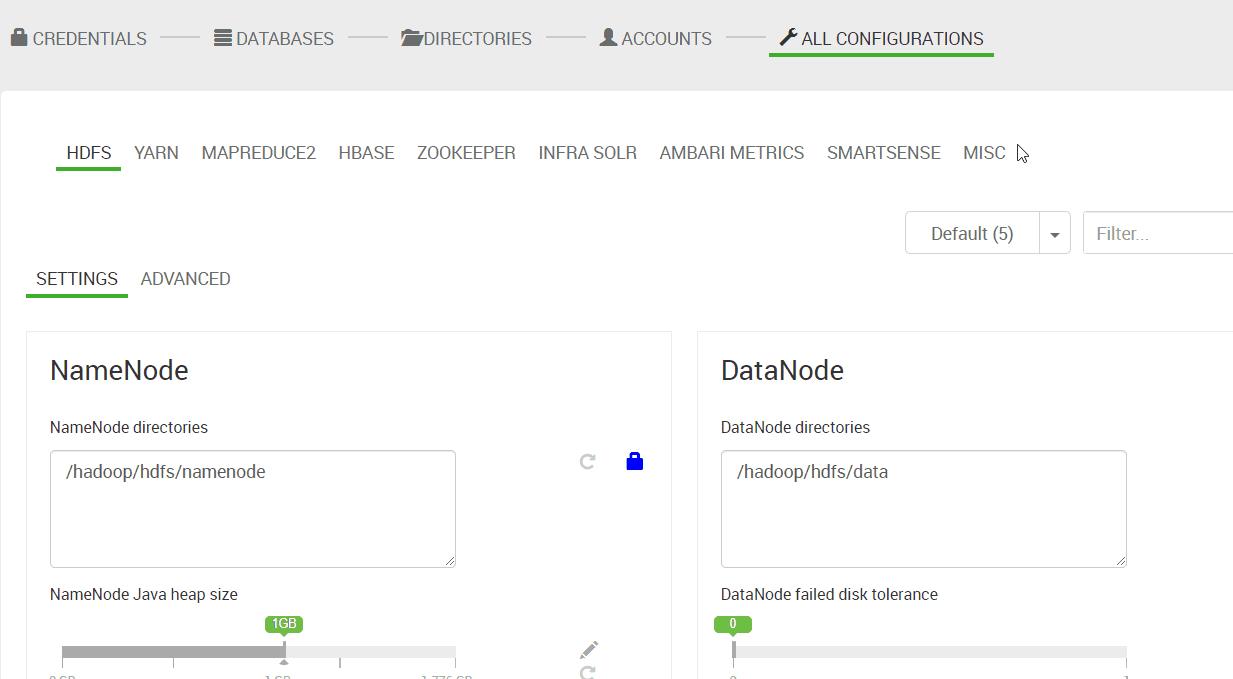Click the 'DataNode directories' label
The image size is (1233, 679).
tap(795, 427)
